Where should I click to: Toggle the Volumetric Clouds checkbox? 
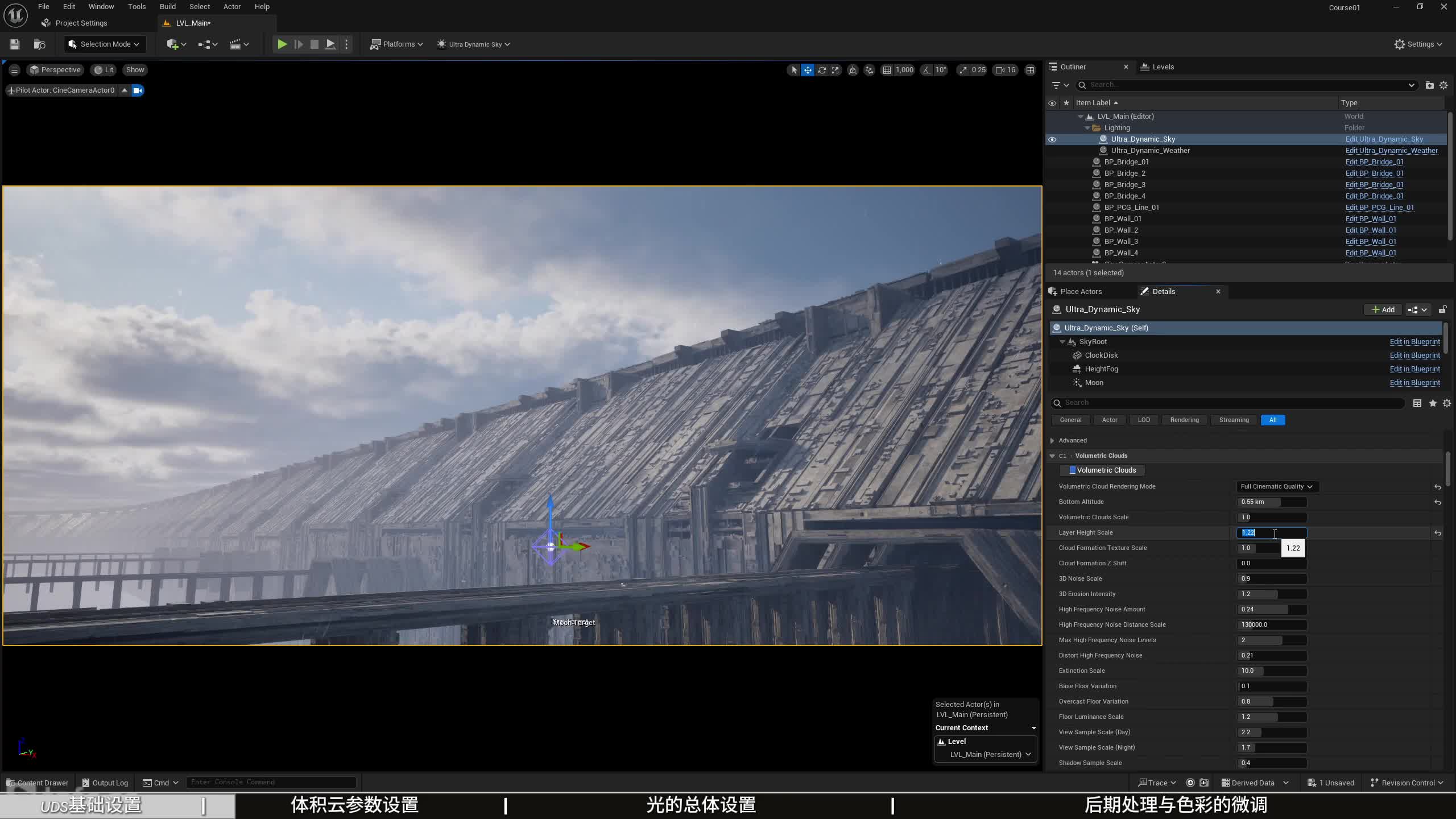tap(1073, 470)
